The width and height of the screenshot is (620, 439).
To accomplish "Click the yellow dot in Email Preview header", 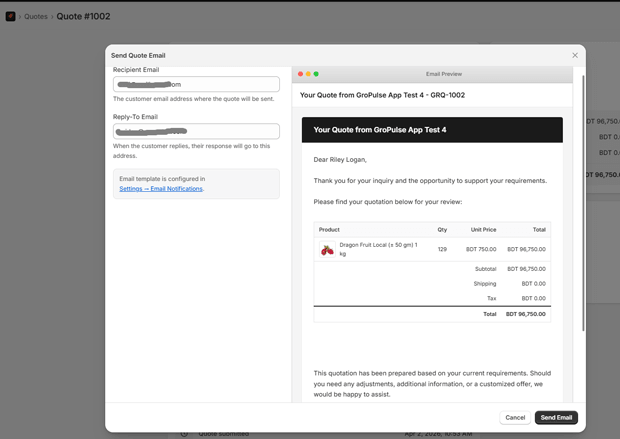I will click(308, 74).
